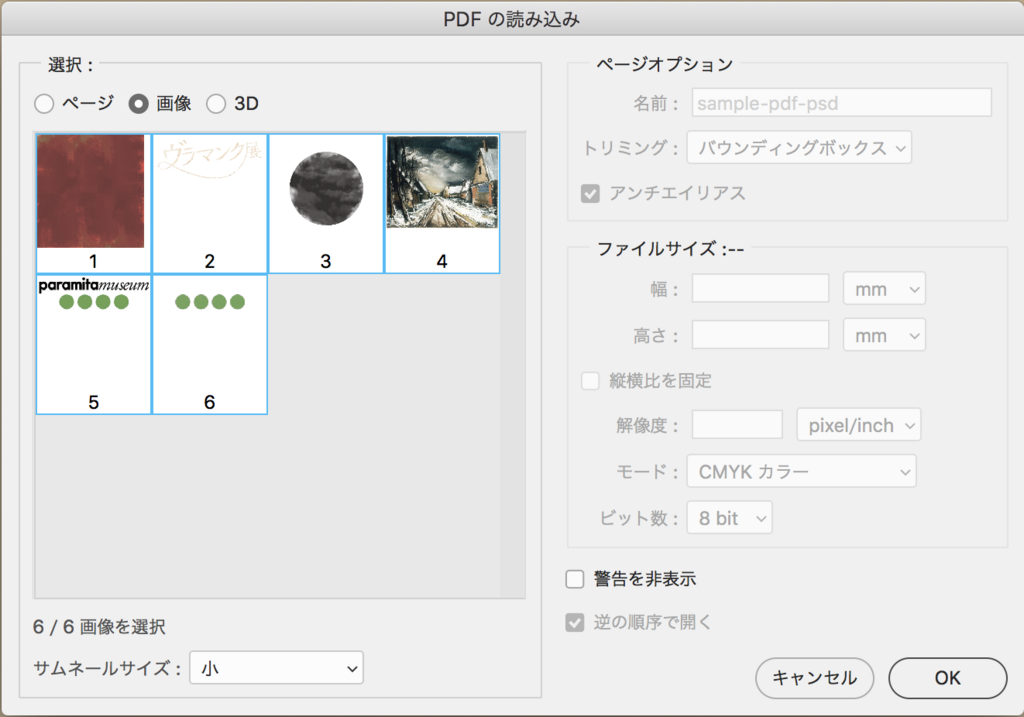Select thumbnail 1 red texture image
This screenshot has height=717, width=1024.
coord(93,204)
